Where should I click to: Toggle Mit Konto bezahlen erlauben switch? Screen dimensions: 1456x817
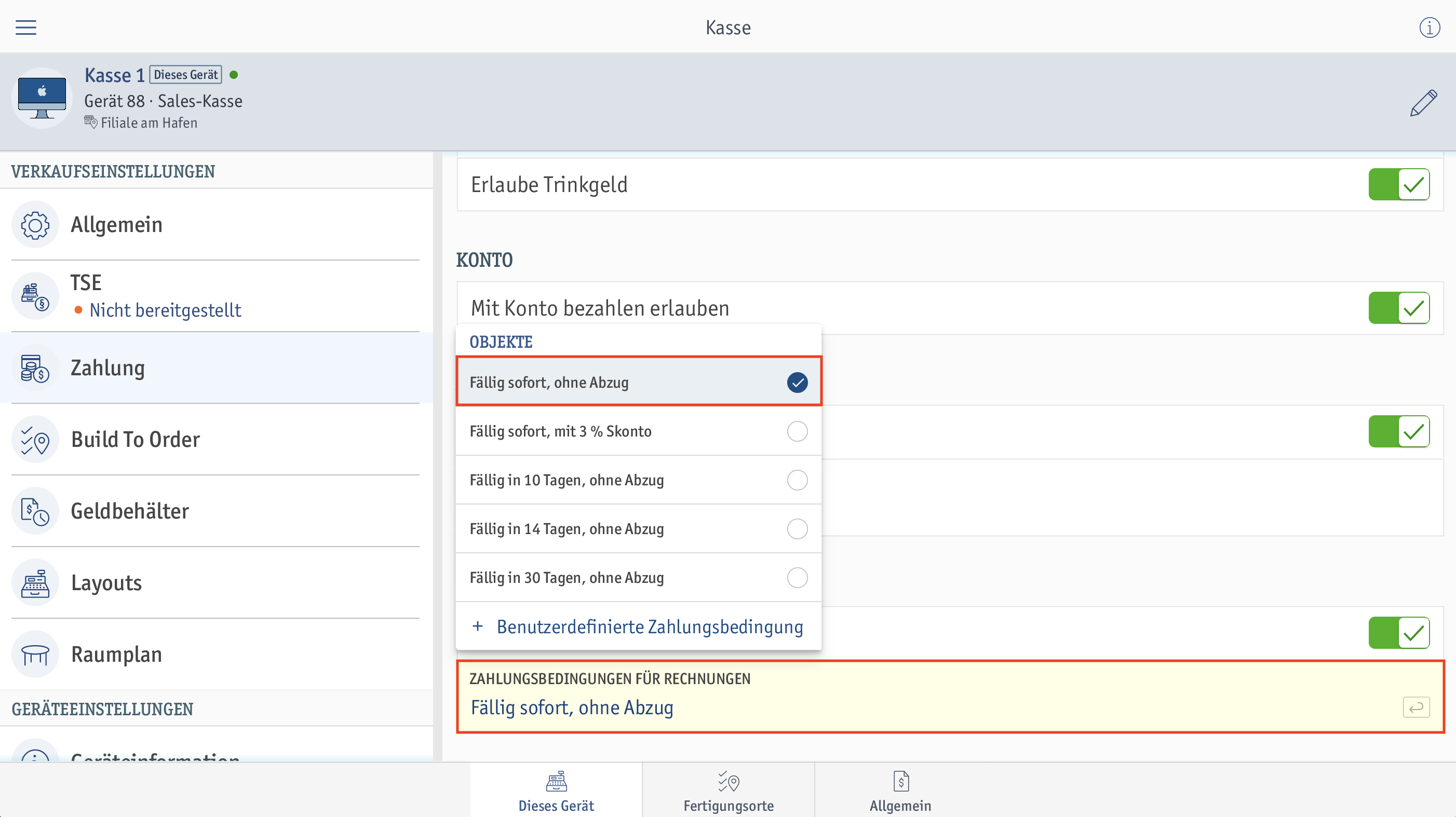coord(1399,308)
